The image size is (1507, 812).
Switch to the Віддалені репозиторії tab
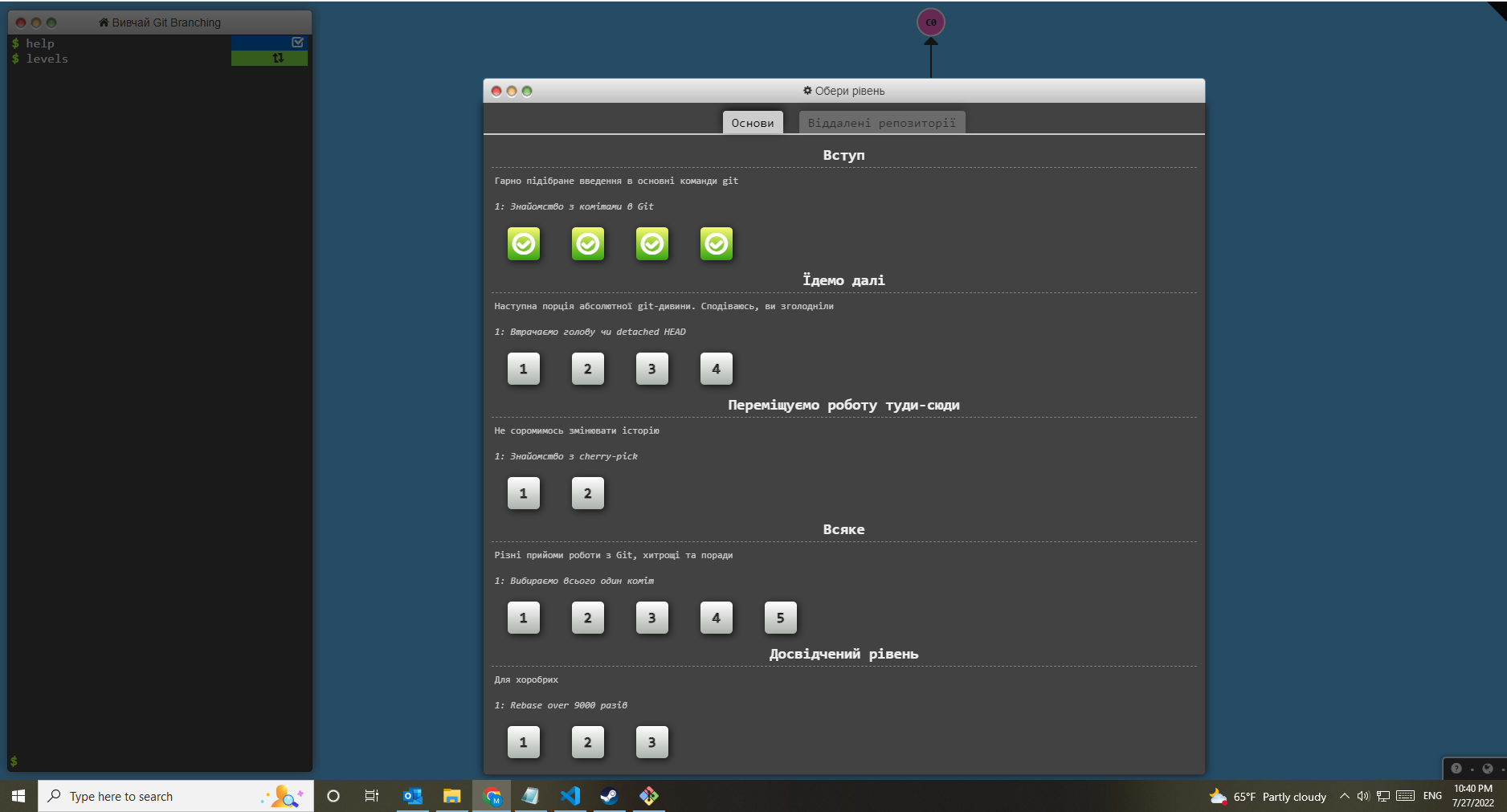[x=881, y=121]
